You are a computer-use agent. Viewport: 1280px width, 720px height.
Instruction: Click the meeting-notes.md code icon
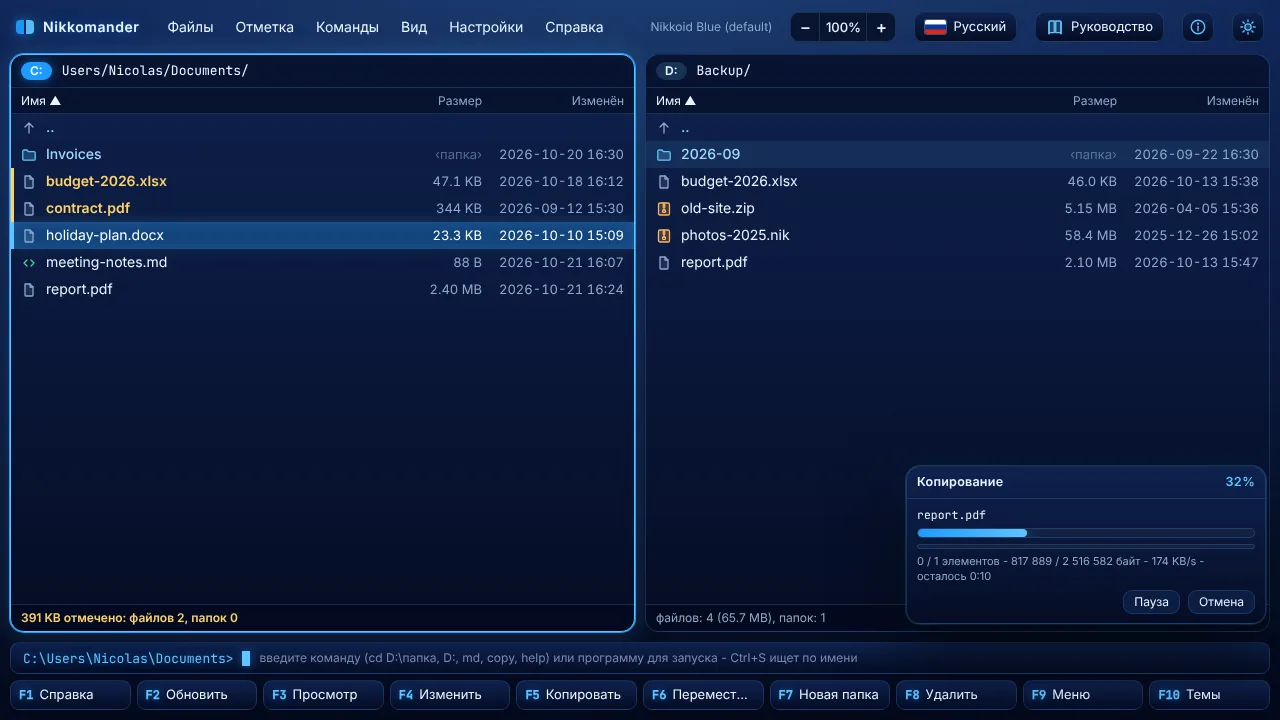pyautogui.click(x=29, y=262)
